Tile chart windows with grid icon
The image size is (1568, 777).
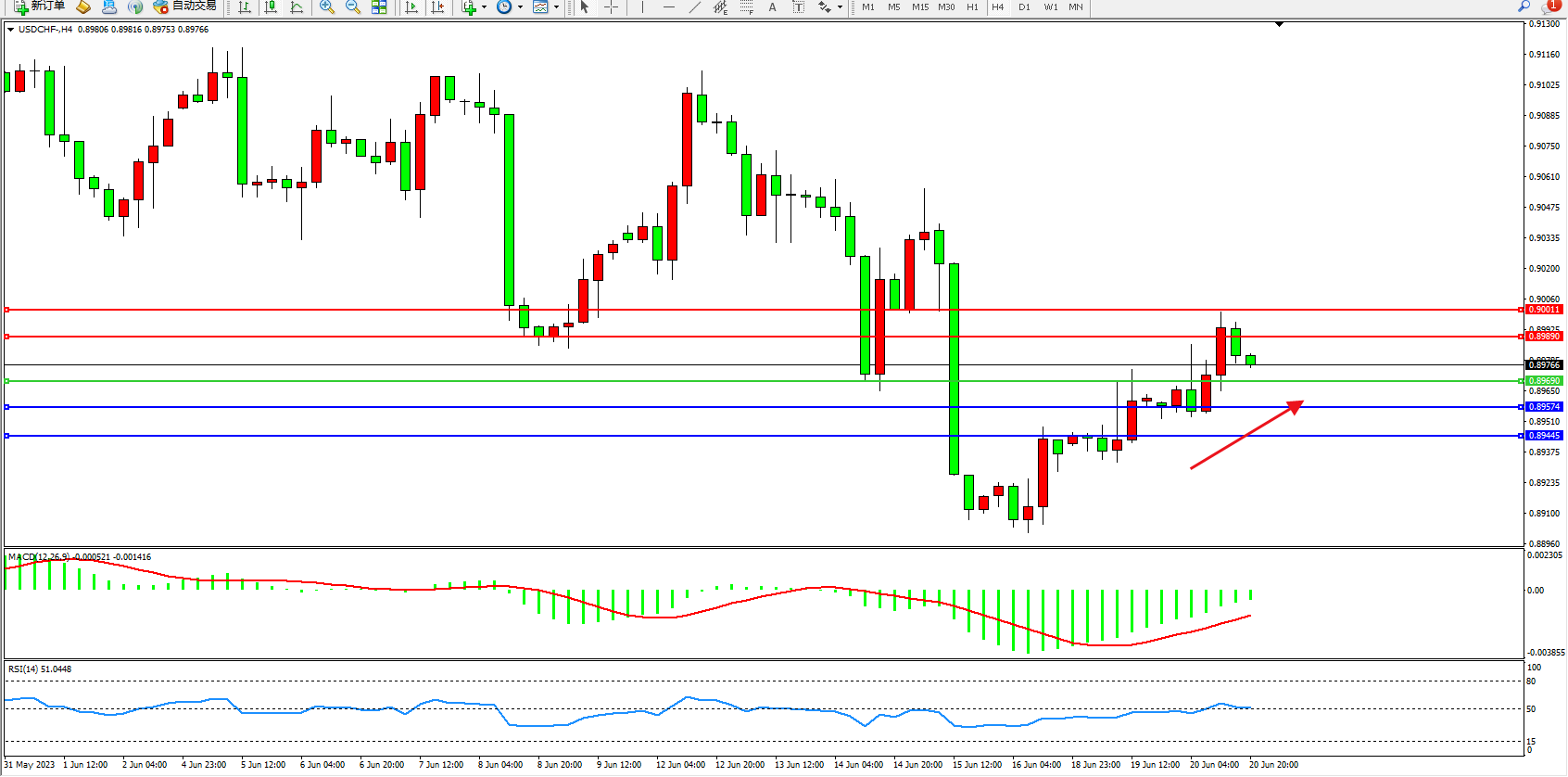coord(379,7)
